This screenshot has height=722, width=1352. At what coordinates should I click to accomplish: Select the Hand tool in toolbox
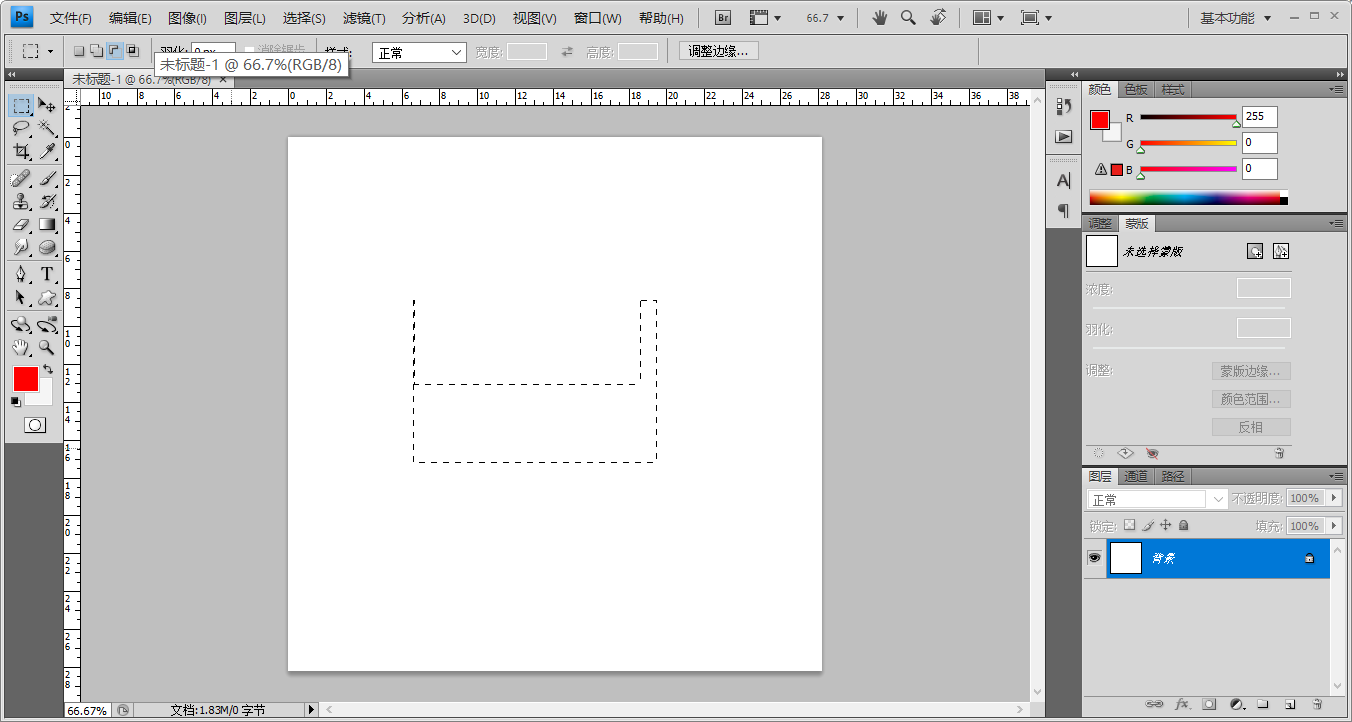coord(21,347)
